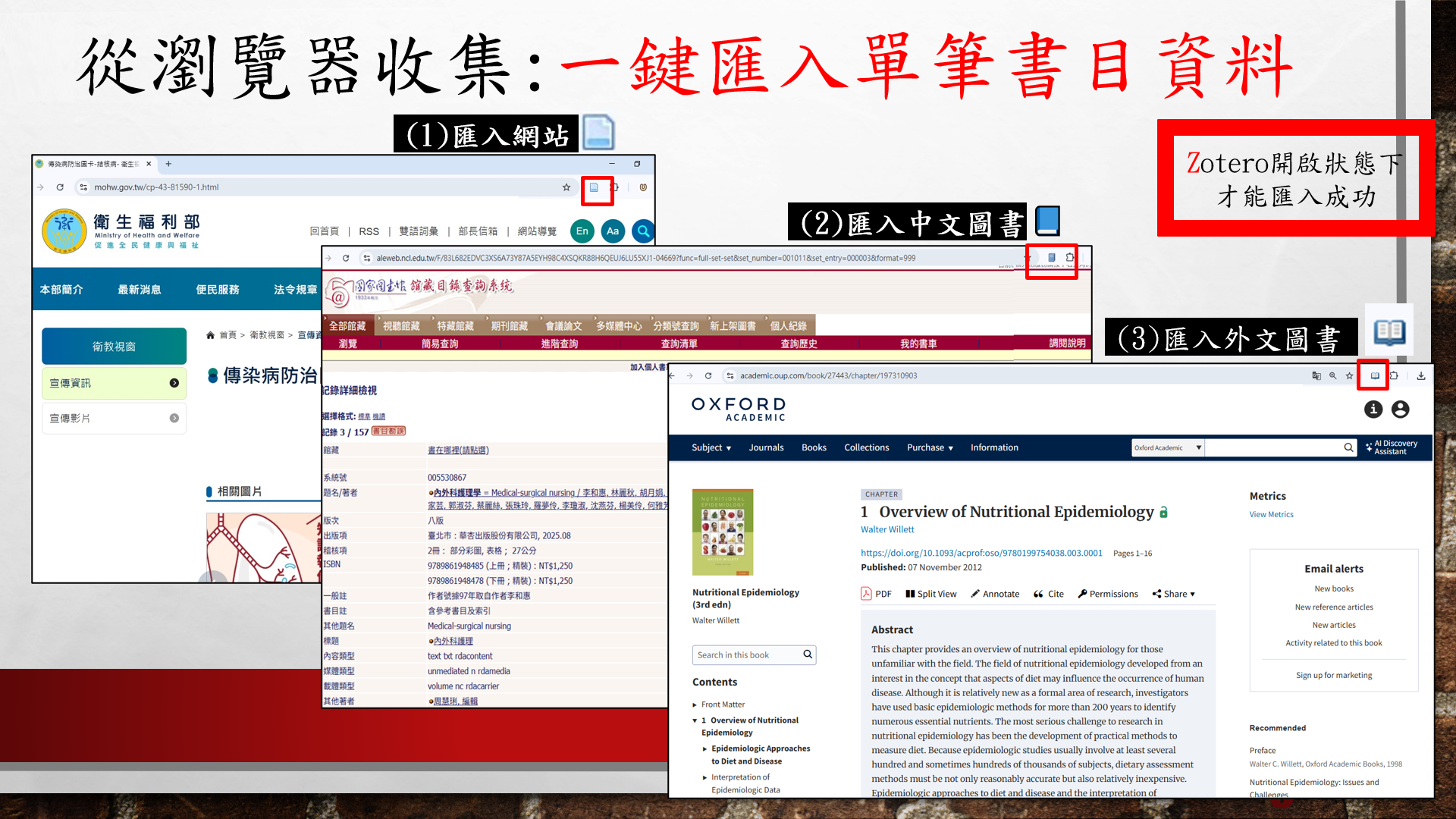Open Journals in Oxford navigation bar
The width and height of the screenshot is (1456, 819).
766,447
